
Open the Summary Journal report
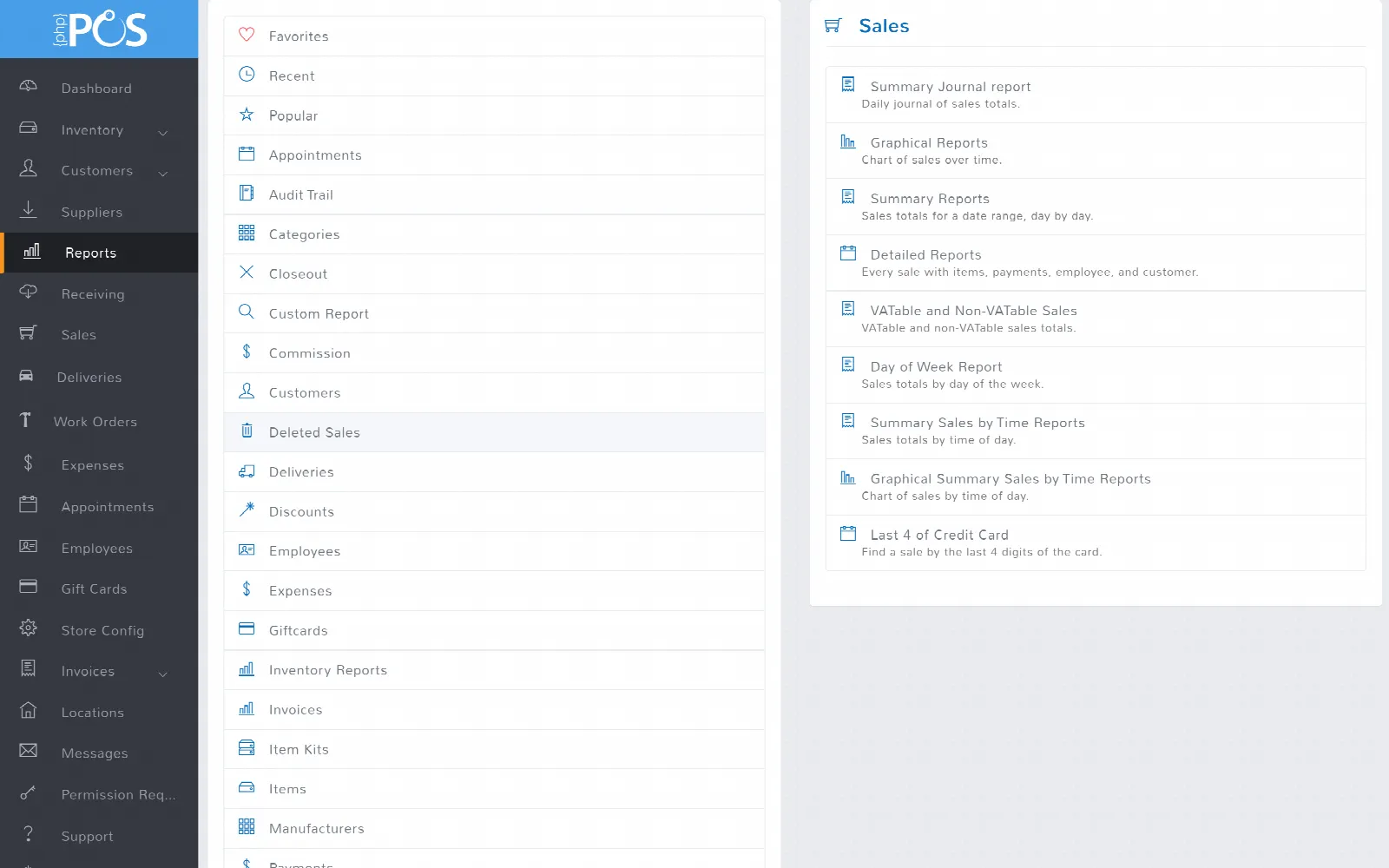[1096, 95]
